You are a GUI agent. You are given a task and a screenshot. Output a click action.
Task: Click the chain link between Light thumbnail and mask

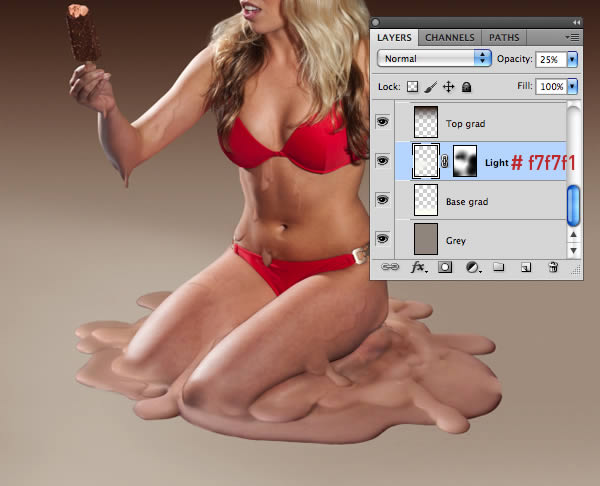pos(445,161)
